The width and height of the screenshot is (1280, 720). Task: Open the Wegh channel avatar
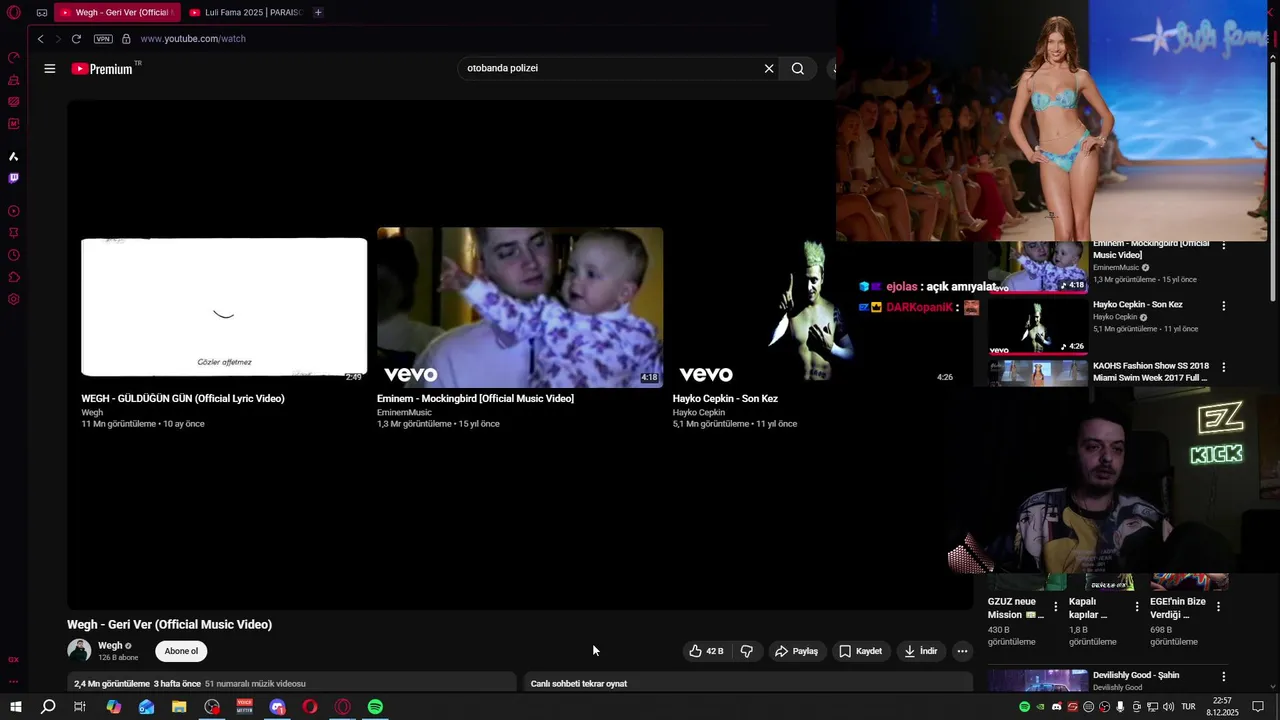pos(79,651)
